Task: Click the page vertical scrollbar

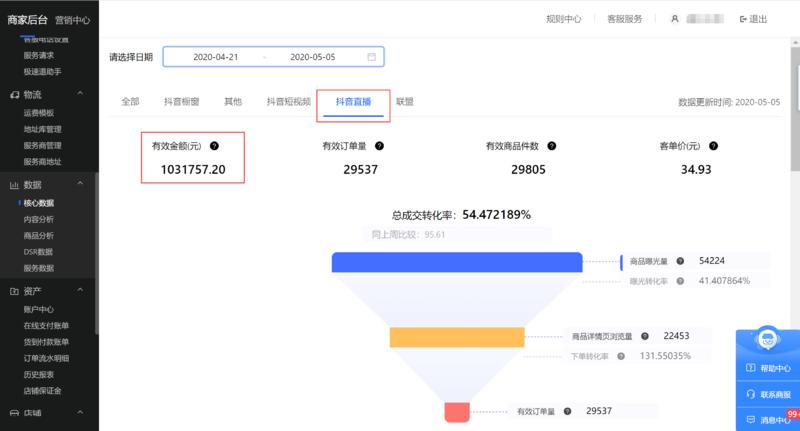Action: click(x=795, y=110)
